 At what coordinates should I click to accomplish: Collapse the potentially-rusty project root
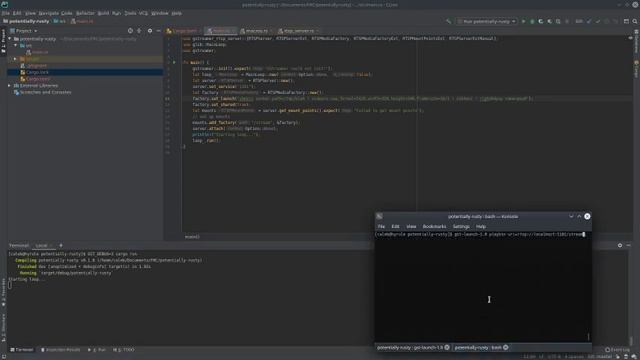pyautogui.click(x=10, y=39)
